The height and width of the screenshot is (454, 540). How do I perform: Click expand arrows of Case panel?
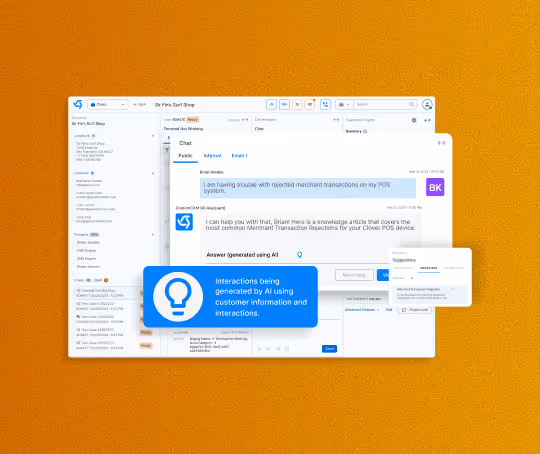point(245,120)
